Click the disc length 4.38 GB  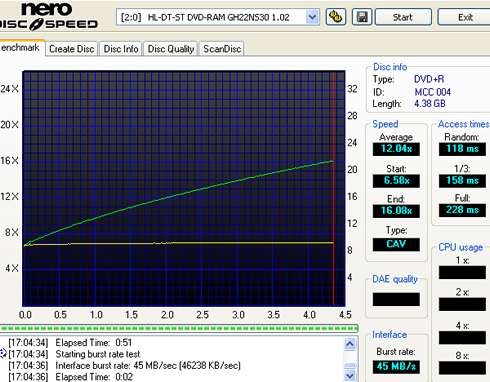tap(430, 104)
